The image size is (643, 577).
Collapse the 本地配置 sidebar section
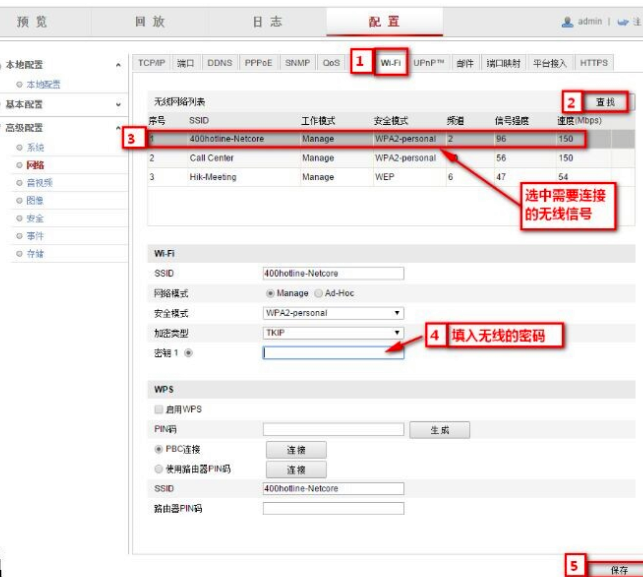pos(118,65)
